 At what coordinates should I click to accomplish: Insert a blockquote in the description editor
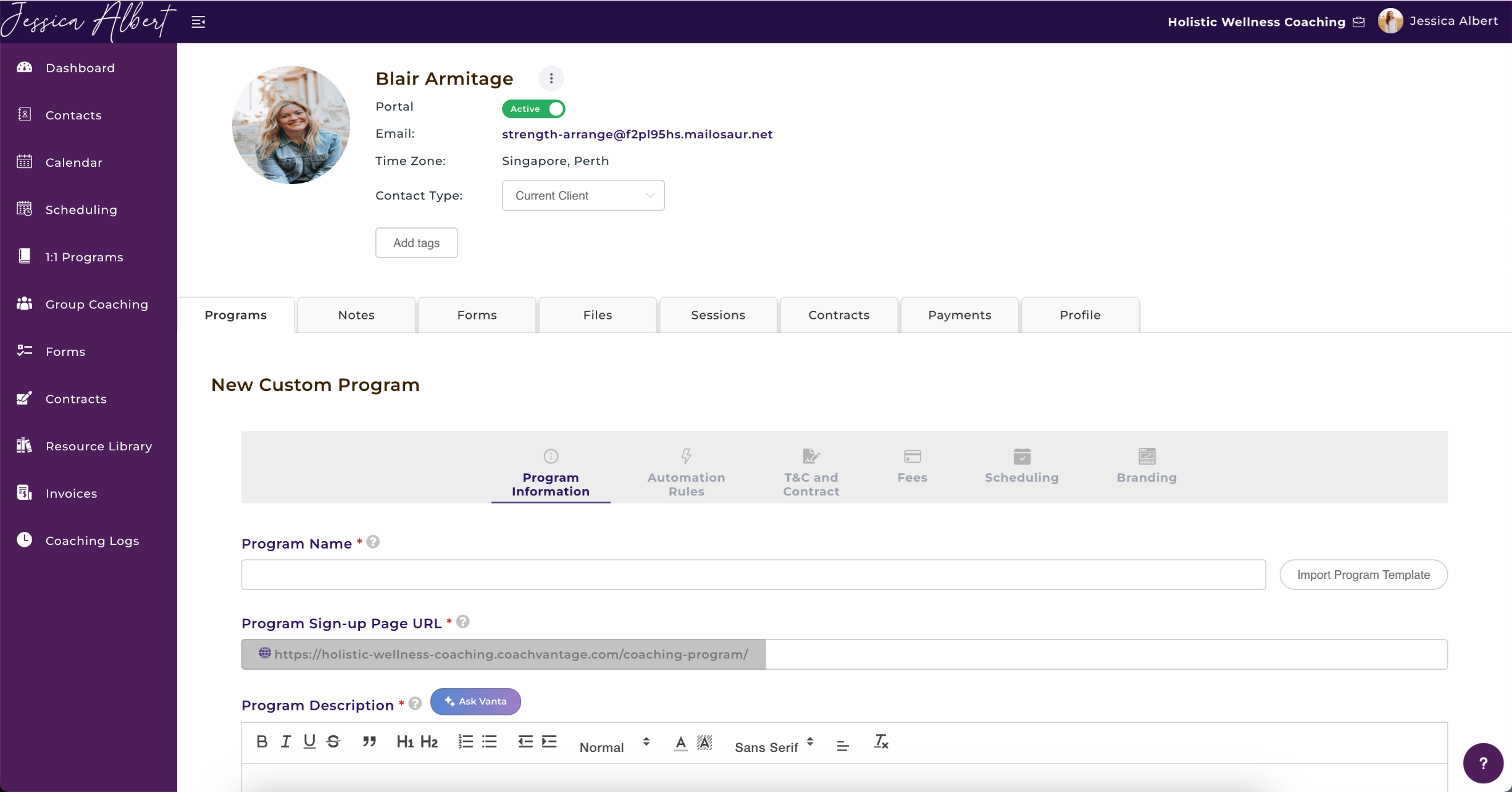369,741
